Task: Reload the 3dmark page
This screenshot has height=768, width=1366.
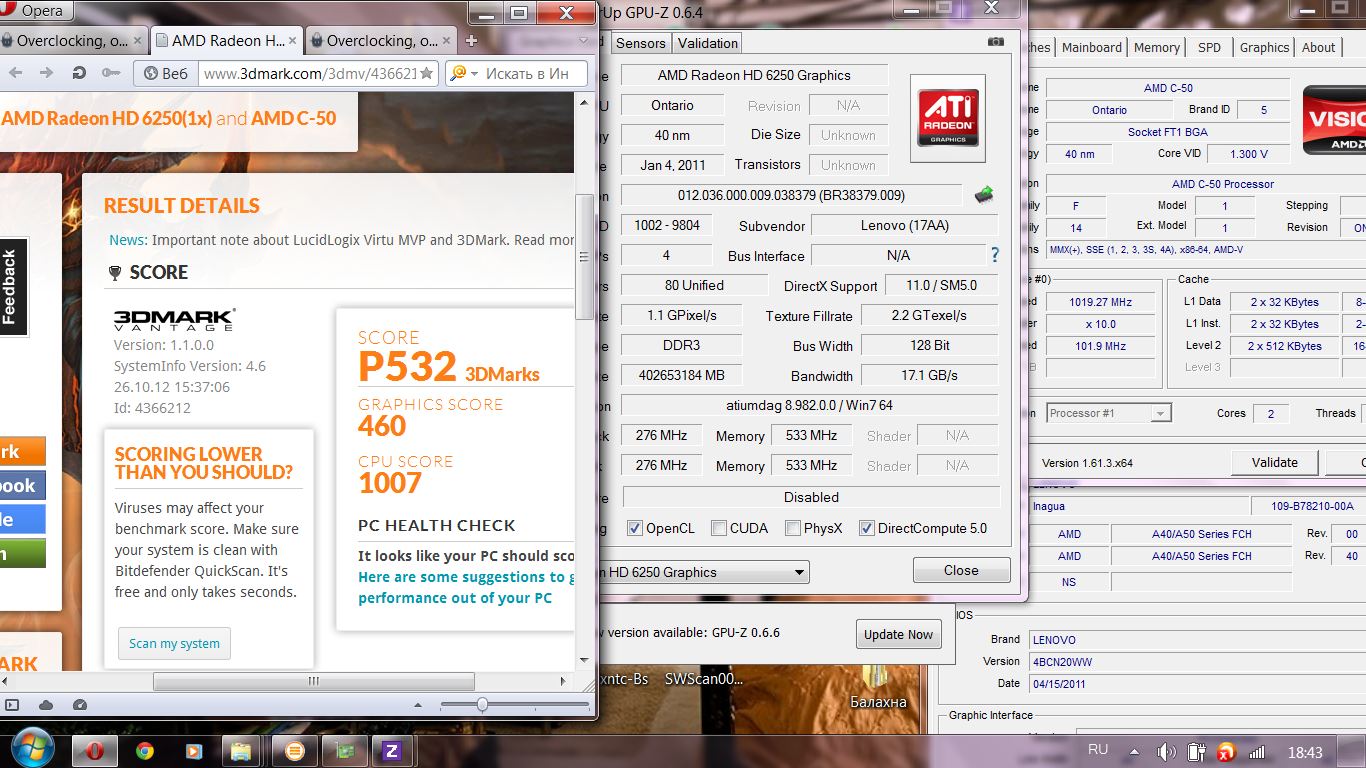Action: click(79, 73)
